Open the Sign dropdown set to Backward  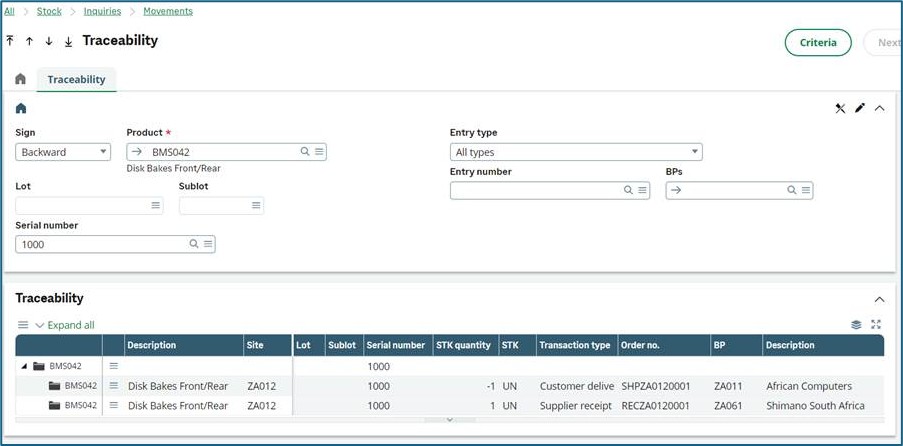[x=63, y=152]
